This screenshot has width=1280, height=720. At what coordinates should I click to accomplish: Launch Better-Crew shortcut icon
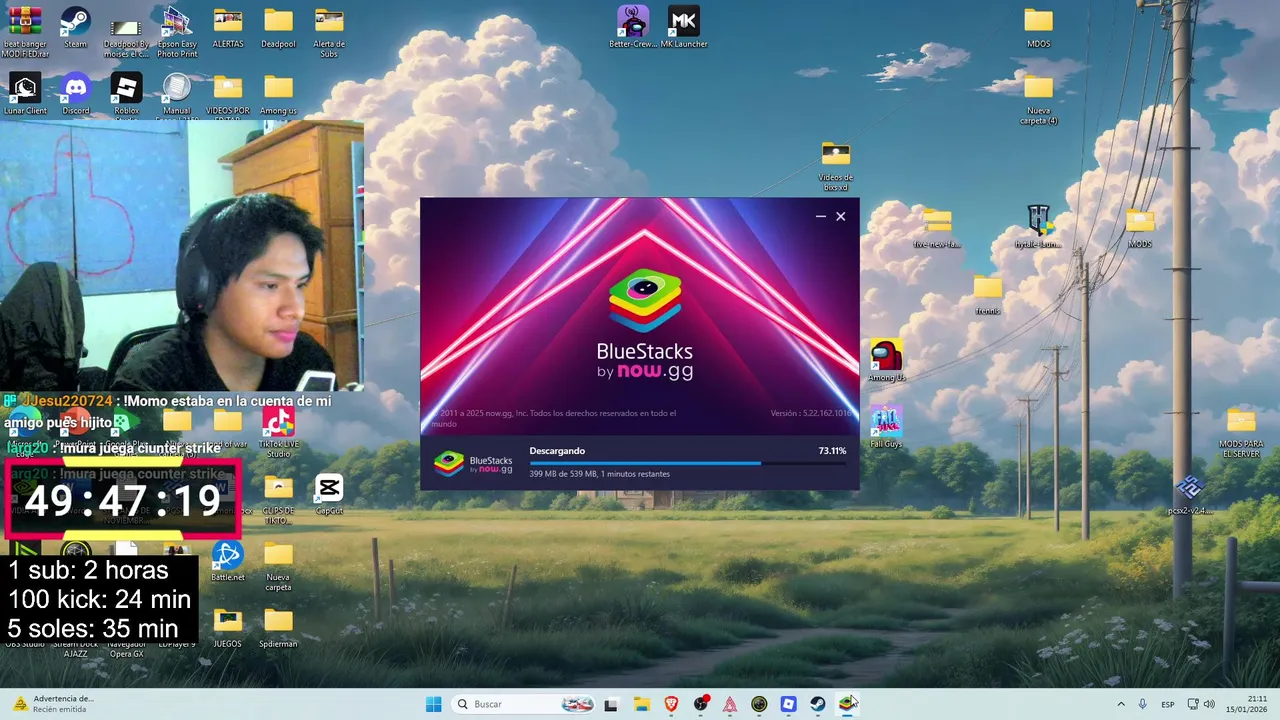coord(633,27)
